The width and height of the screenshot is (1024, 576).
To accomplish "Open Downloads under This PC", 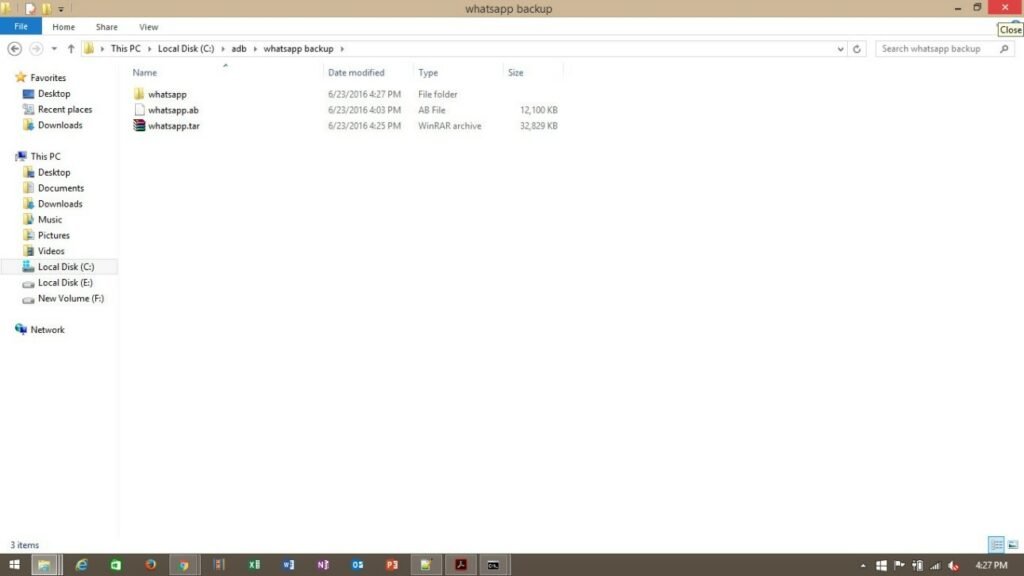I will (x=60, y=204).
